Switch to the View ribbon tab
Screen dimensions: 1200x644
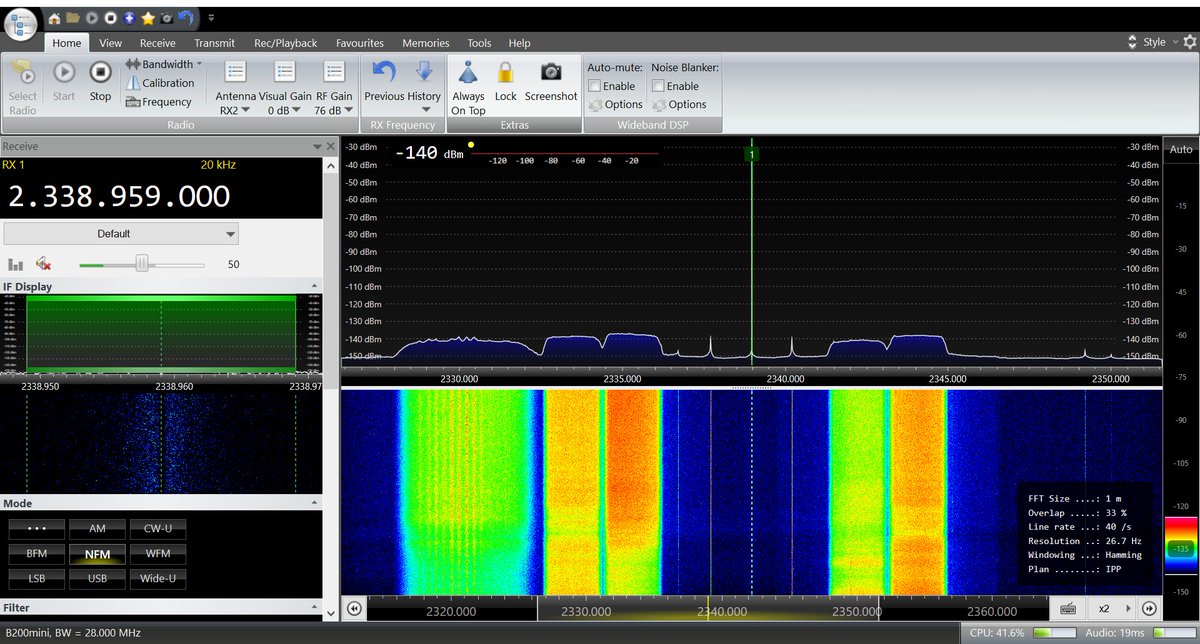pyautogui.click(x=110, y=43)
